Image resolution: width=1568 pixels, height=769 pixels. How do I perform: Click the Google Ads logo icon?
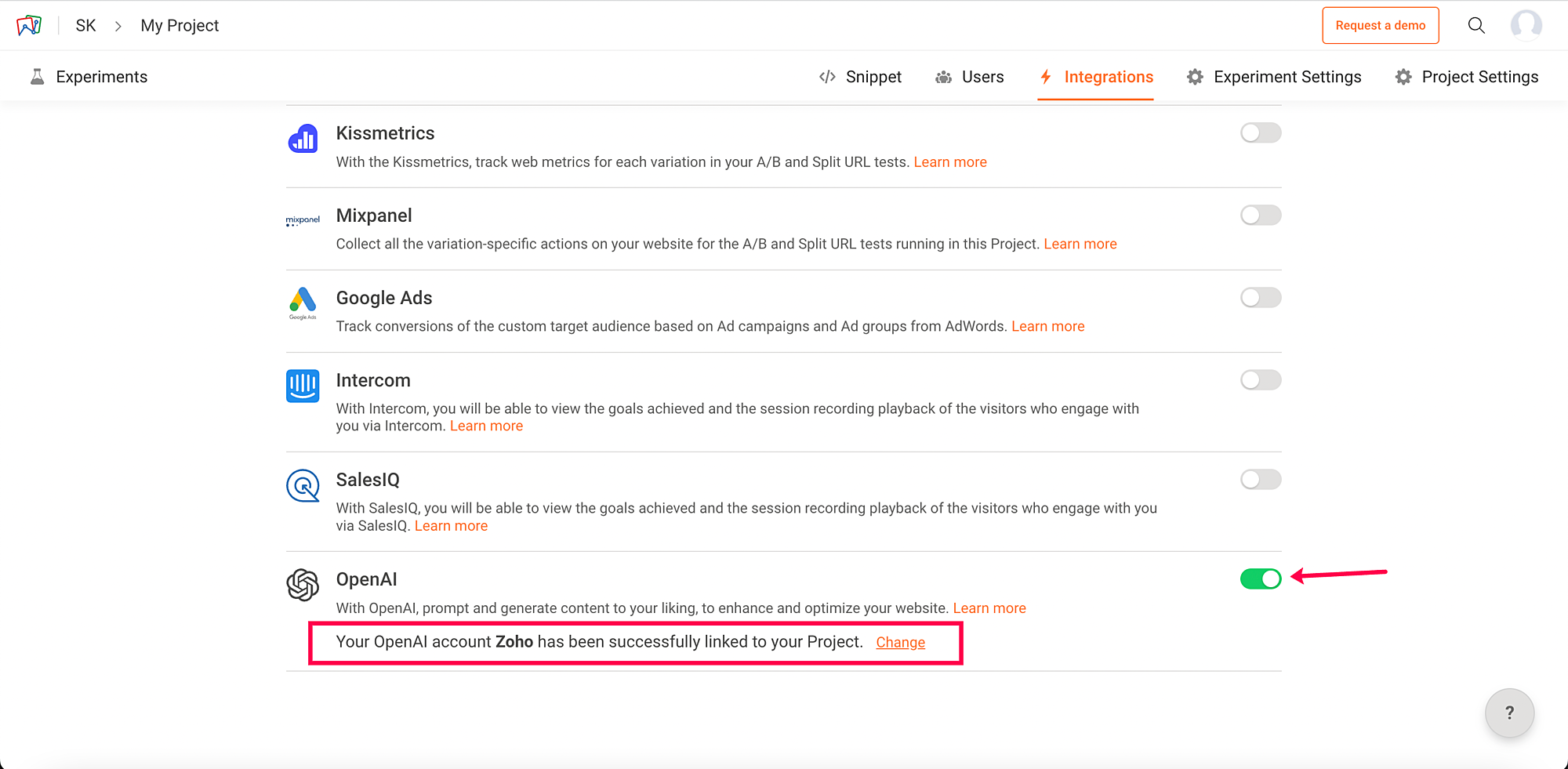pos(303,303)
